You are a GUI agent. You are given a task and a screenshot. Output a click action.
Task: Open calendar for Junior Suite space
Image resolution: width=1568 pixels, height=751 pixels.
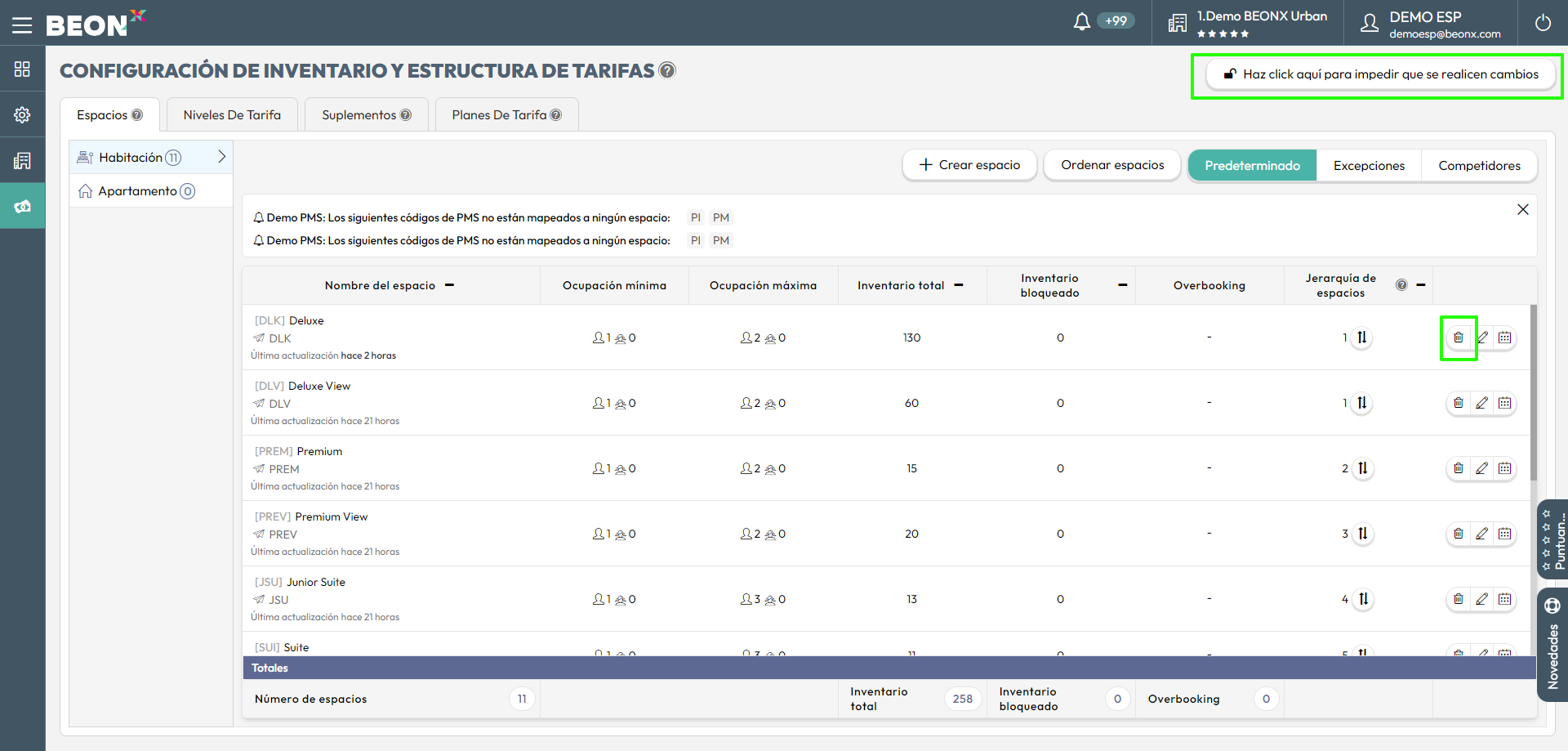pyautogui.click(x=1505, y=599)
